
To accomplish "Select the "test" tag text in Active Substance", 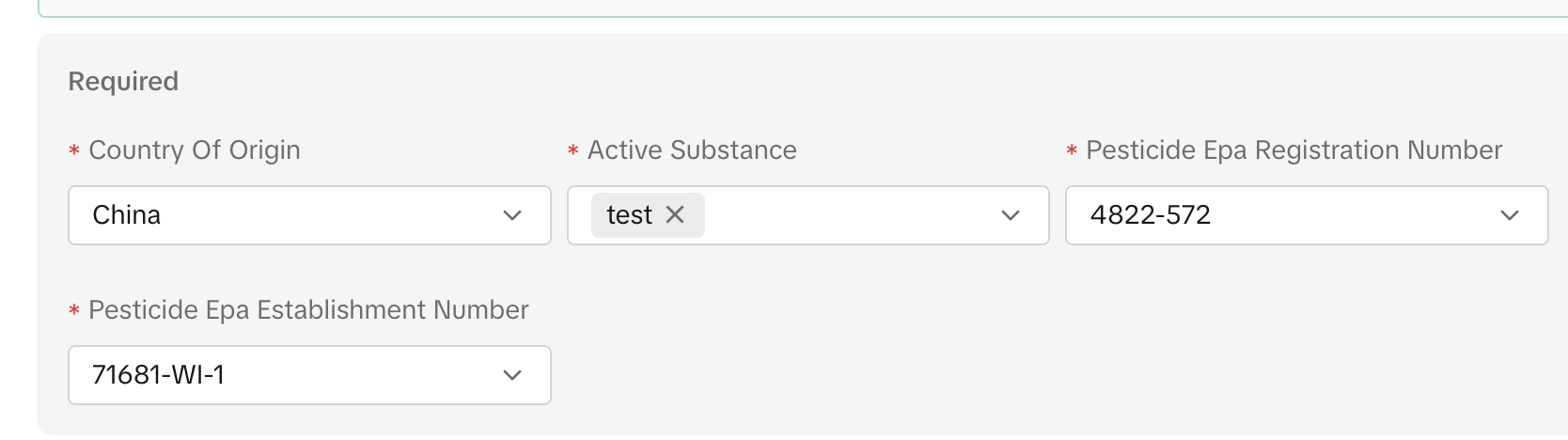I will 629,215.
